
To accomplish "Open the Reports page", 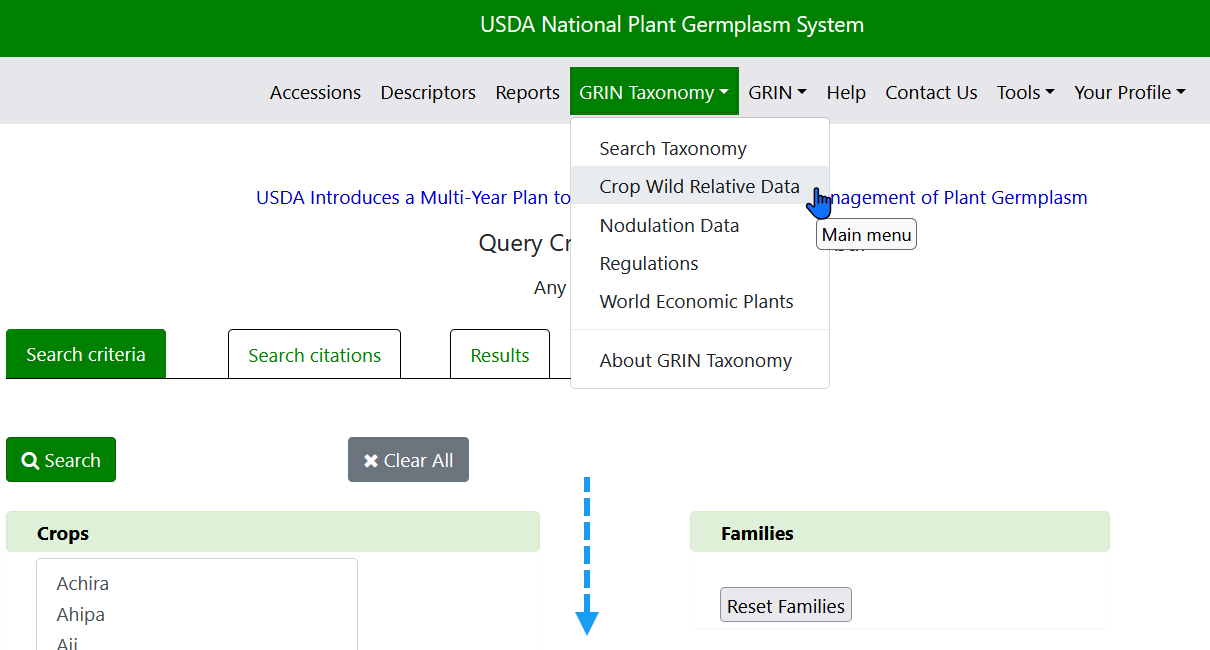I will (527, 92).
